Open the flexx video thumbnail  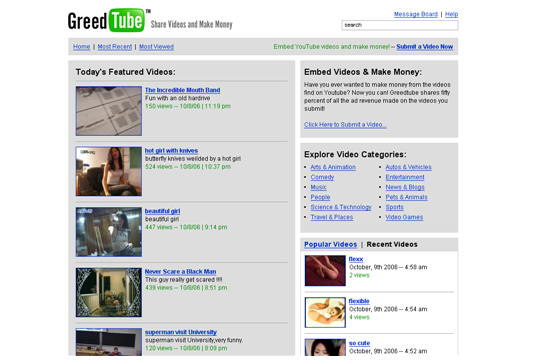[x=325, y=271]
